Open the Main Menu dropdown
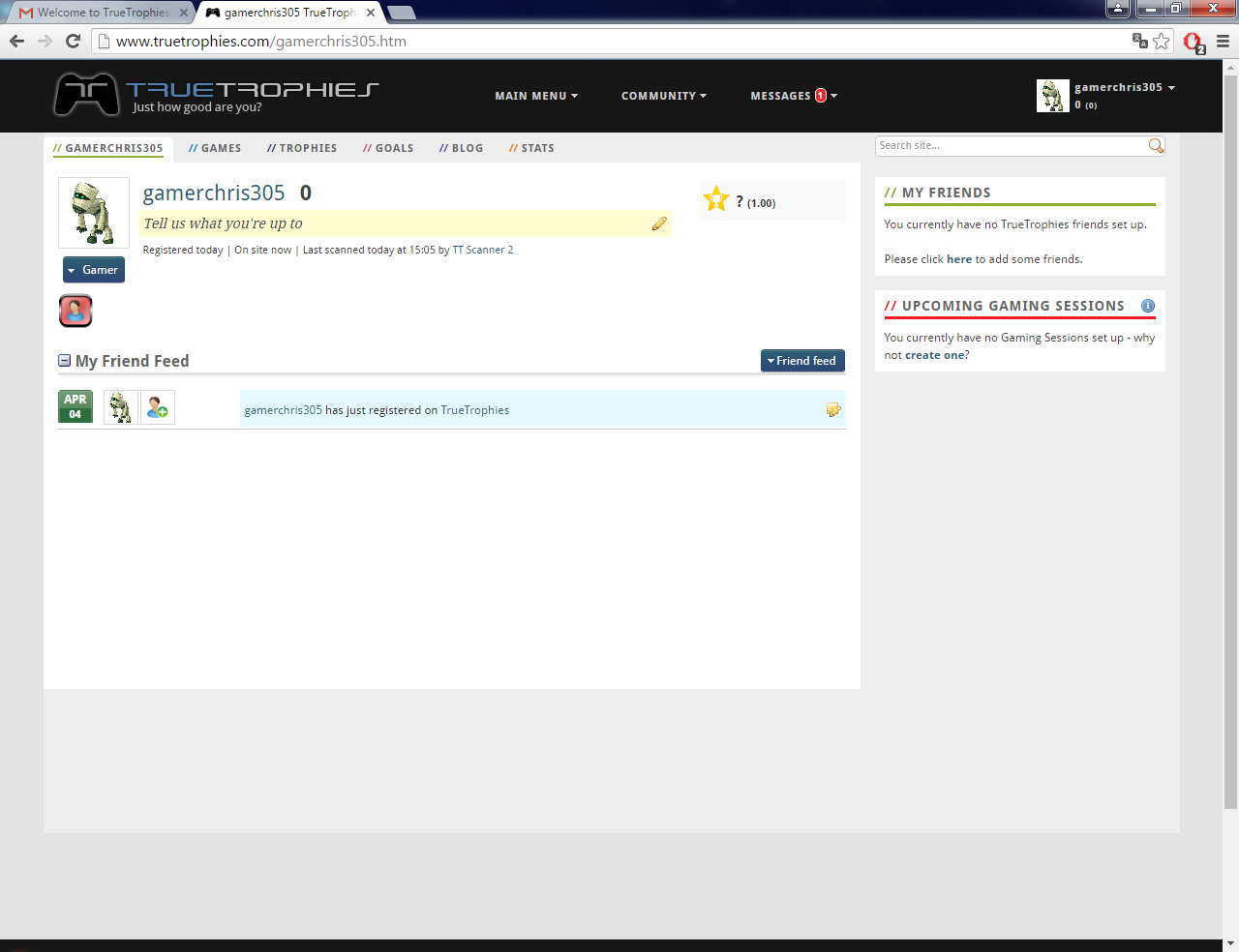This screenshot has height=952, width=1239. pos(536,96)
